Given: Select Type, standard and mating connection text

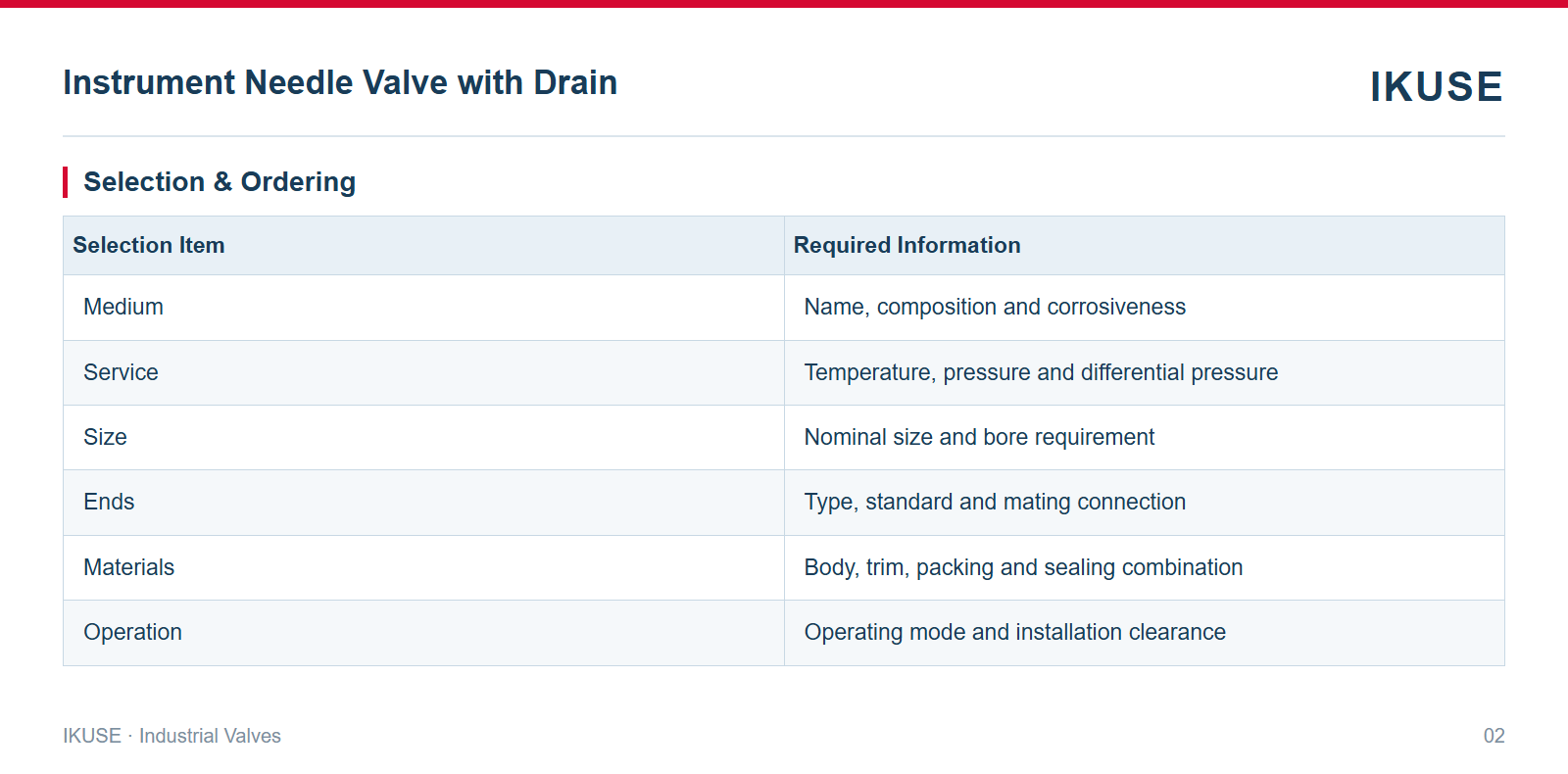Looking at the screenshot, I should (x=995, y=503).
